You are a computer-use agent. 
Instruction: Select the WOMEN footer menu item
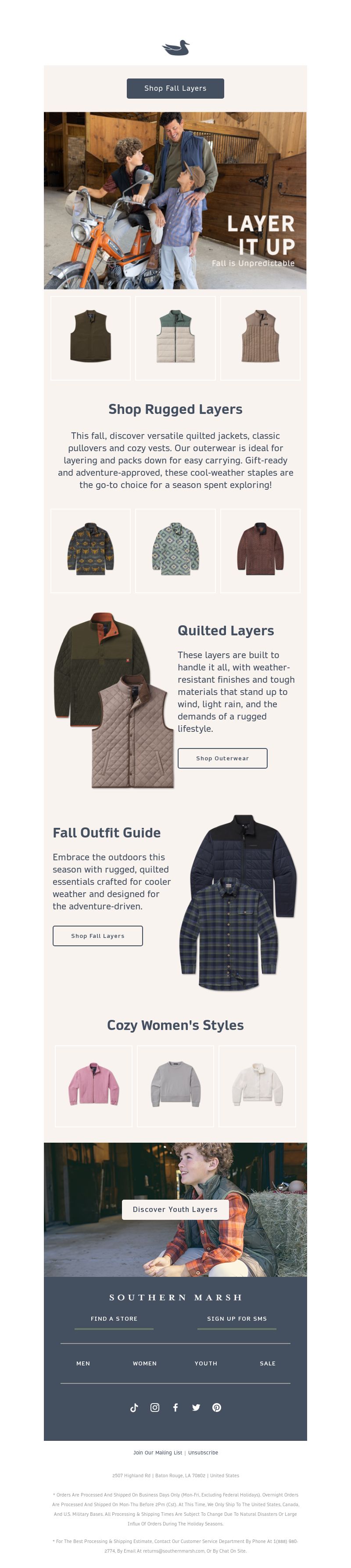[145, 1364]
